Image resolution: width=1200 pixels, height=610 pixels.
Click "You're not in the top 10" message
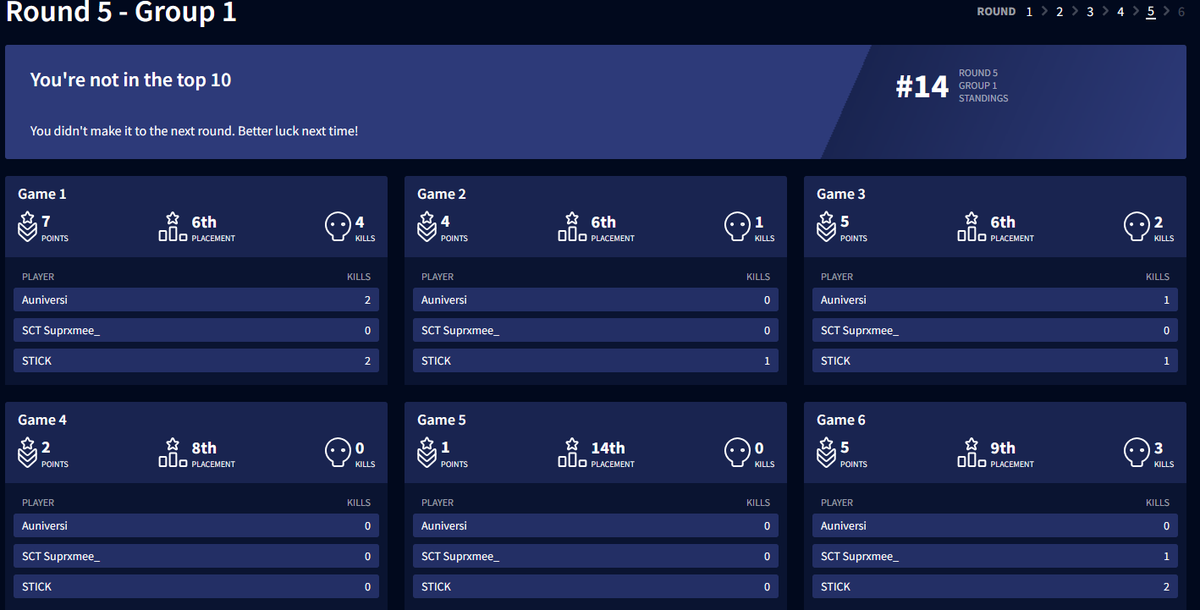pos(130,80)
